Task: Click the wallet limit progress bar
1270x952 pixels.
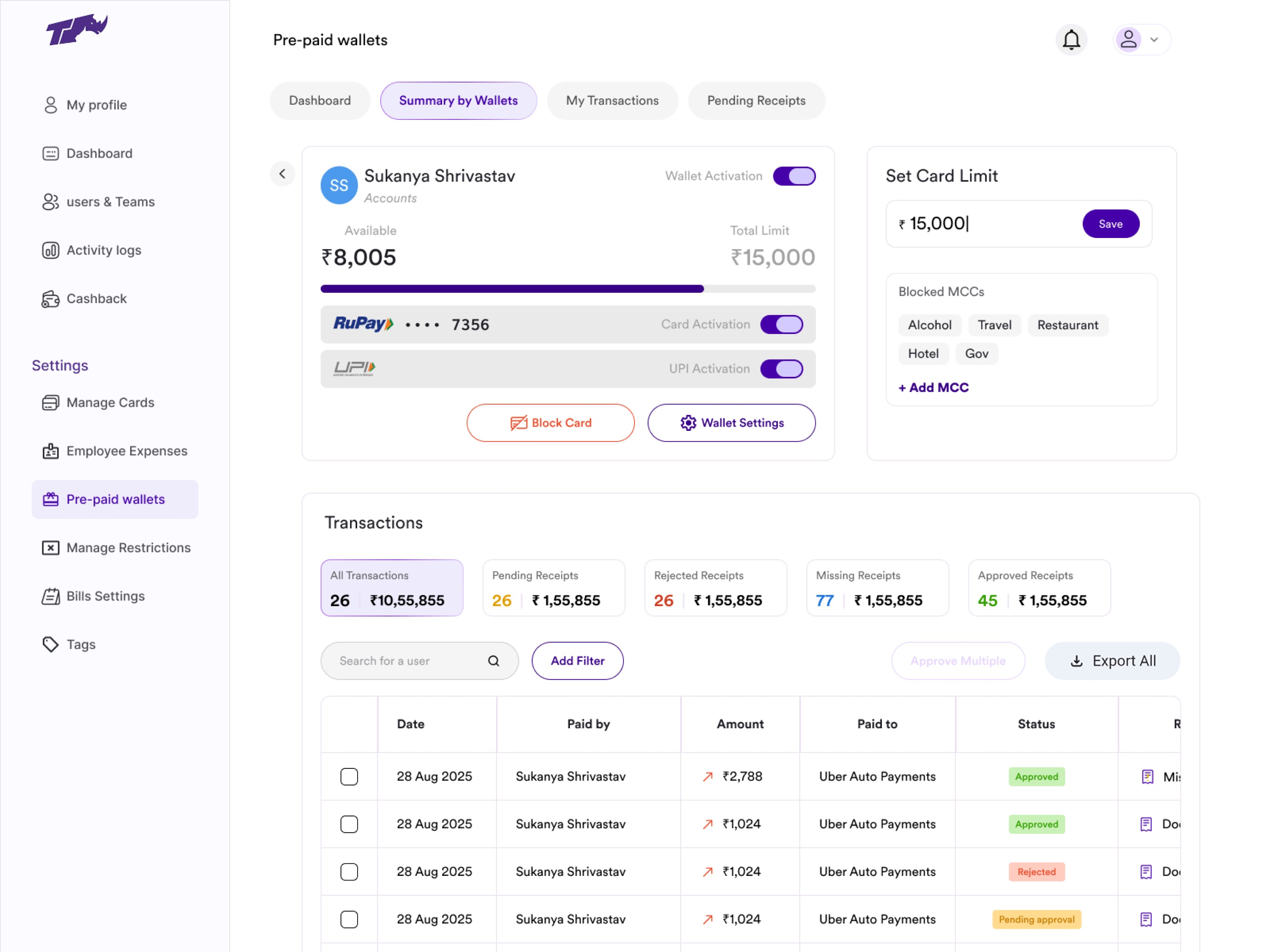Action: tap(568, 289)
